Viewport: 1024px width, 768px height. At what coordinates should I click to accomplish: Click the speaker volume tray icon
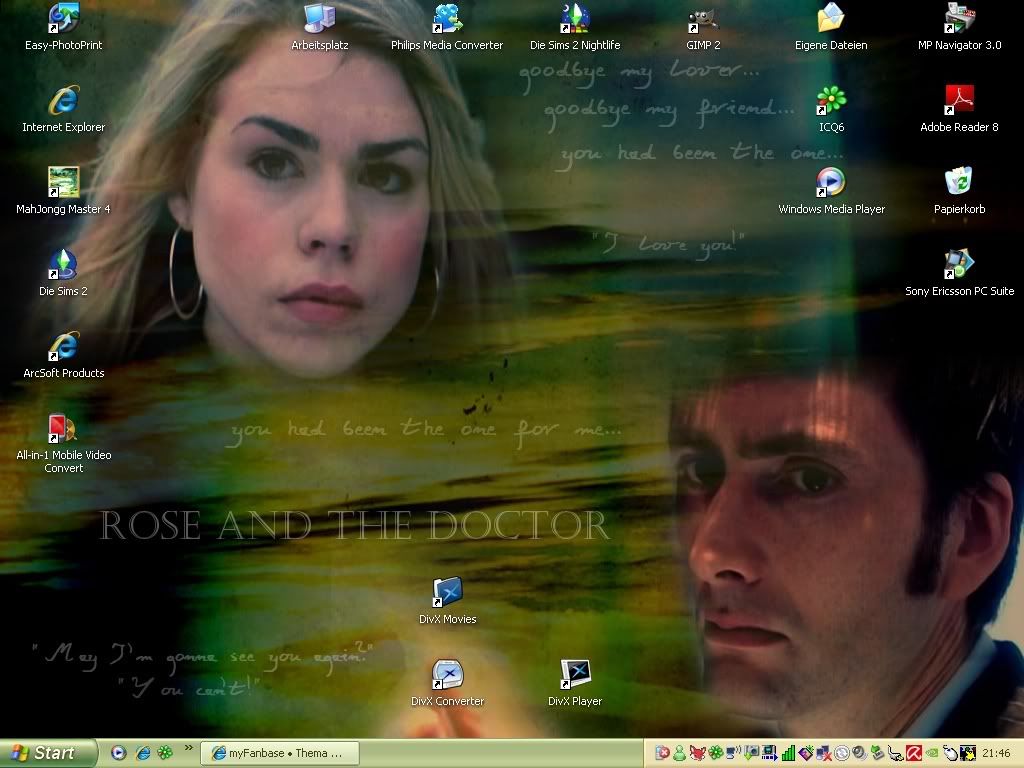(x=860, y=753)
